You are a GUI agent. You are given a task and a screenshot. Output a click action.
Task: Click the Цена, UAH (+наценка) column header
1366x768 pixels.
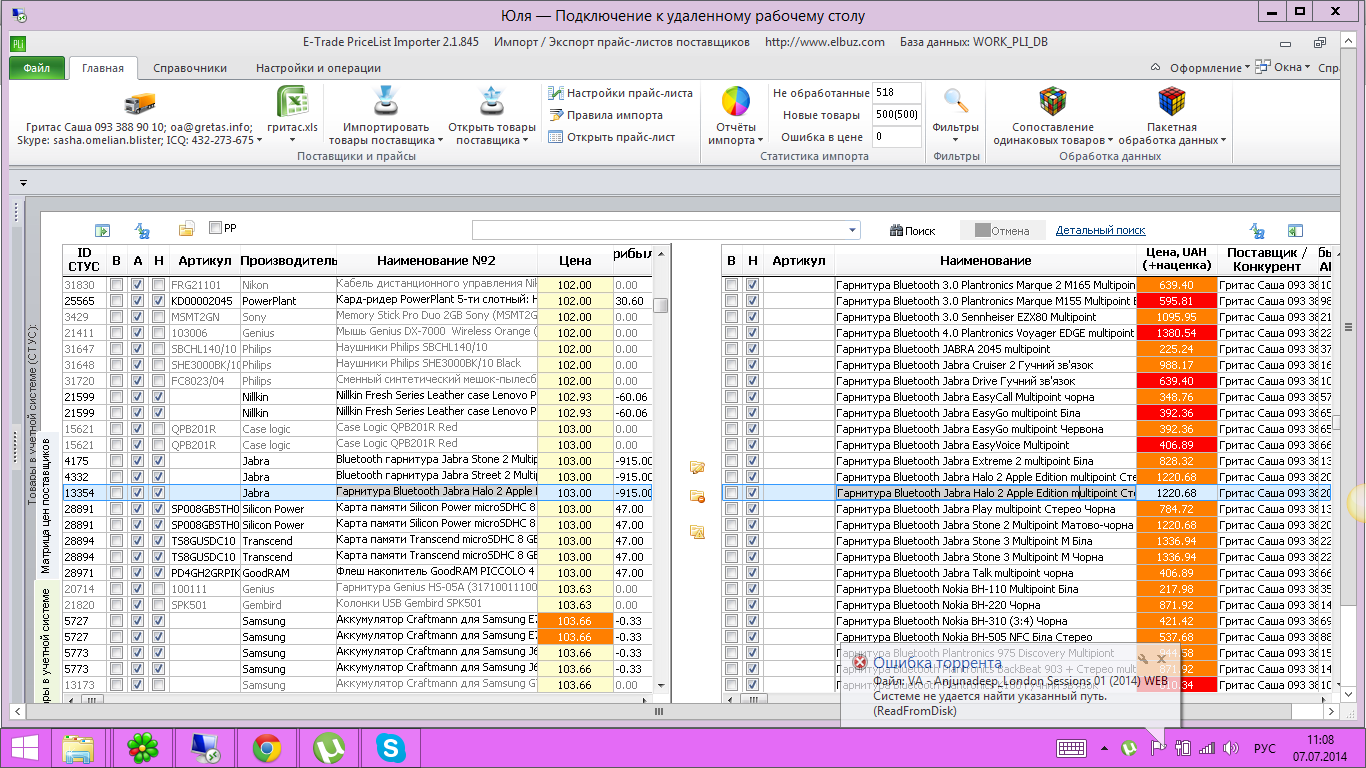(1176, 260)
